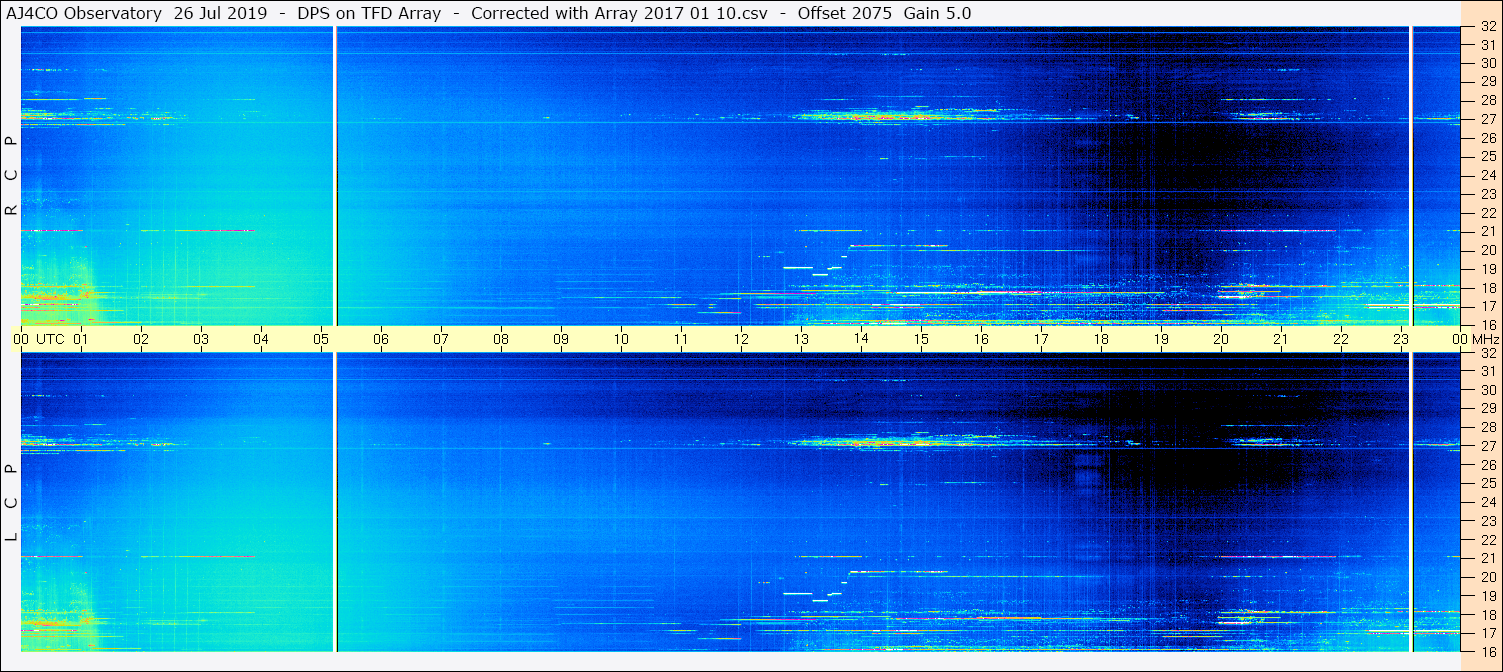
Task: Click the 32 MHz tick in LCP panel
Action: (1488, 353)
